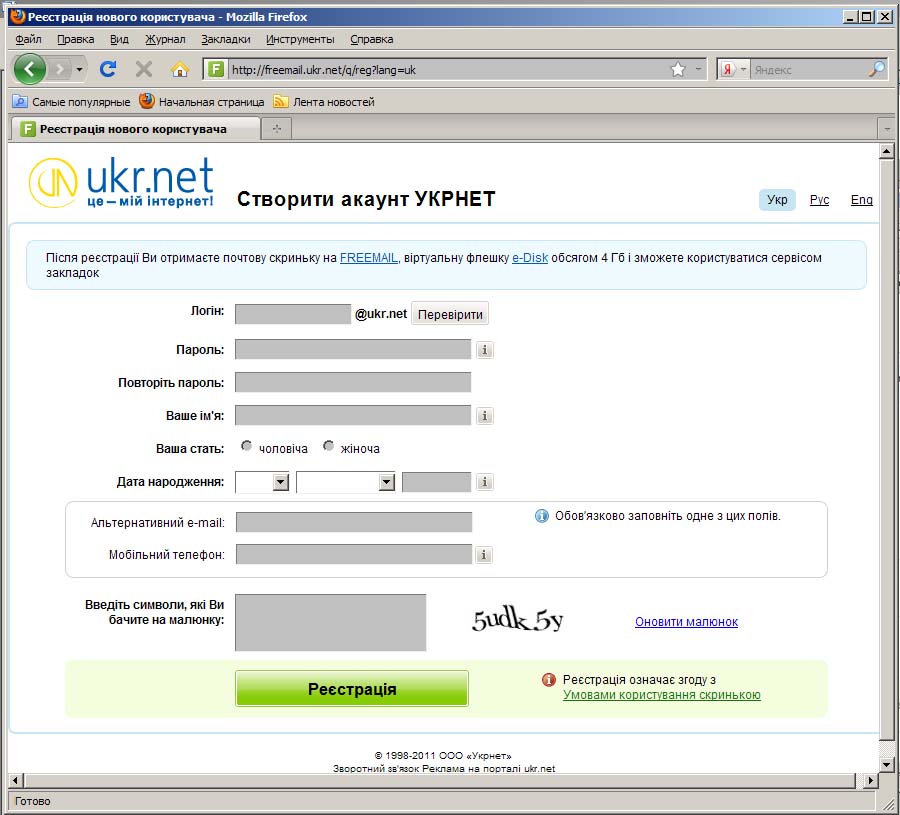
Task: Click the Логін input field
Action: point(293,314)
